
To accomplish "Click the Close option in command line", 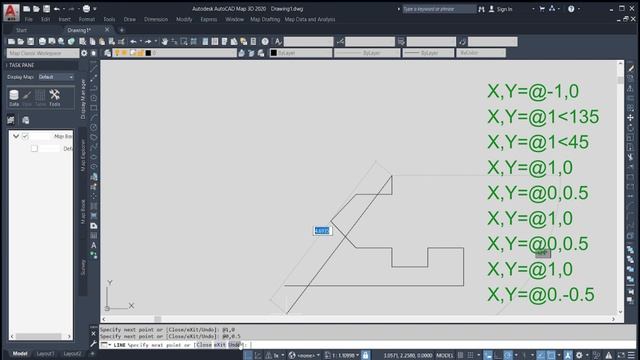I will [x=204, y=345].
